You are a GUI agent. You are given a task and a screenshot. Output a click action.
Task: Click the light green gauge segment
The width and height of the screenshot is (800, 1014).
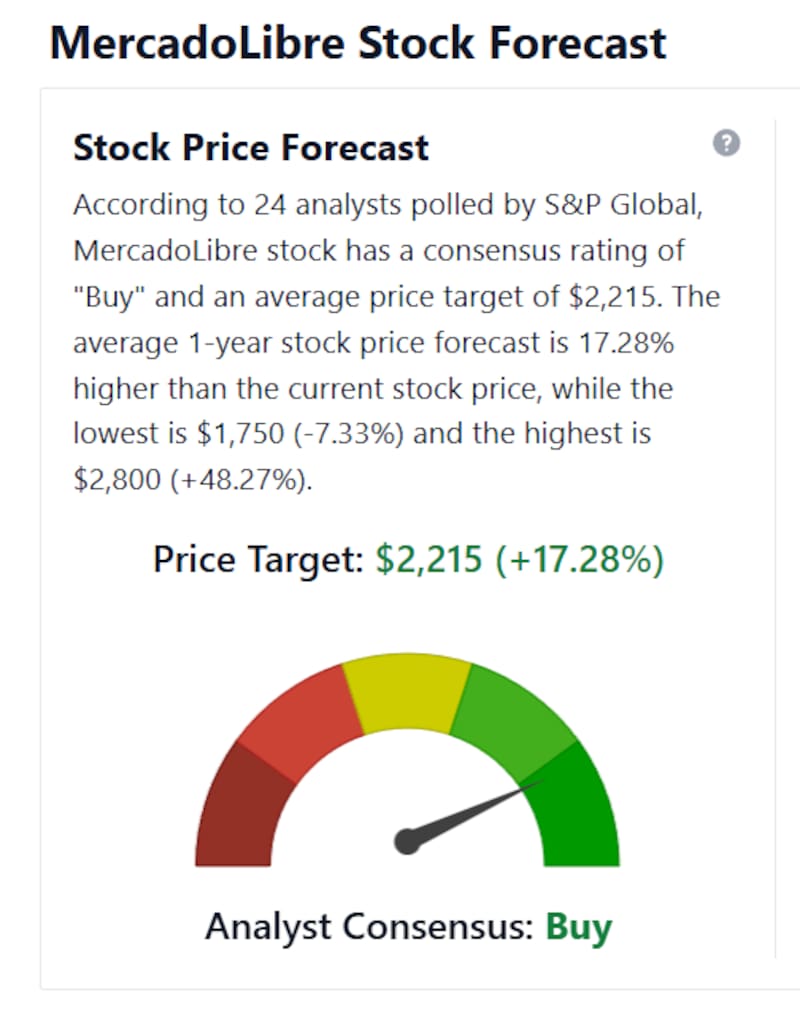pyautogui.click(x=512, y=718)
